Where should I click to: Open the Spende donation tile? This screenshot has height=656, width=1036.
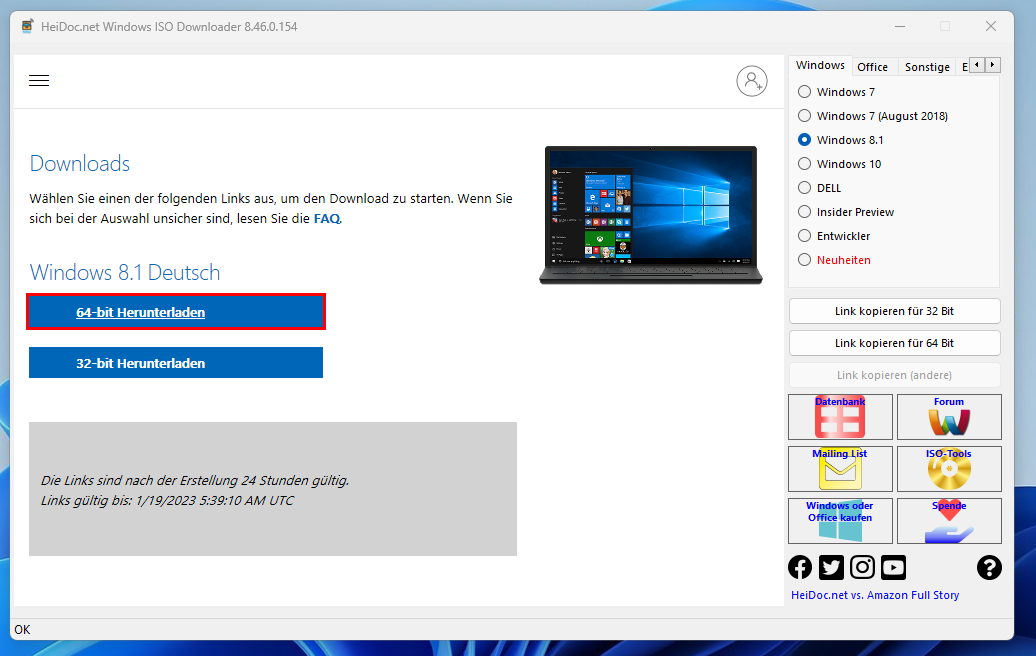point(949,521)
